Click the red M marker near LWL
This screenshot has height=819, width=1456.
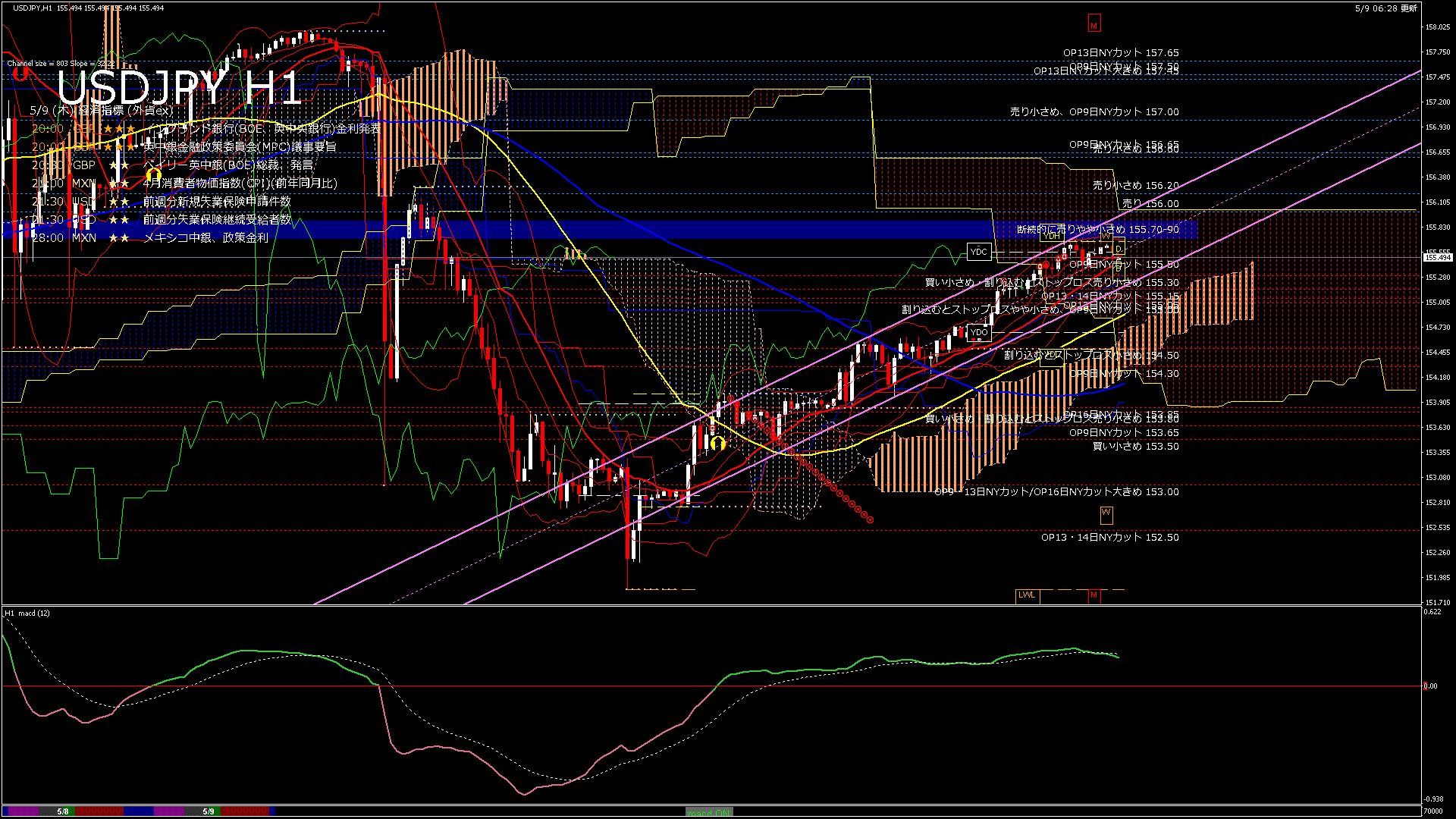(1094, 595)
